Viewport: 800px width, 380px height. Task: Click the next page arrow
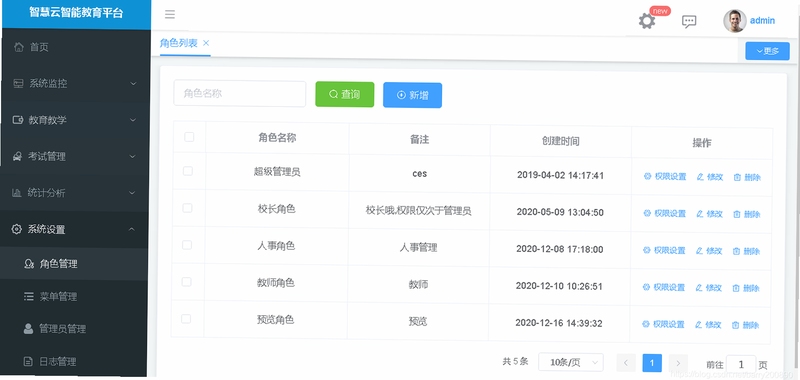[x=678, y=363]
